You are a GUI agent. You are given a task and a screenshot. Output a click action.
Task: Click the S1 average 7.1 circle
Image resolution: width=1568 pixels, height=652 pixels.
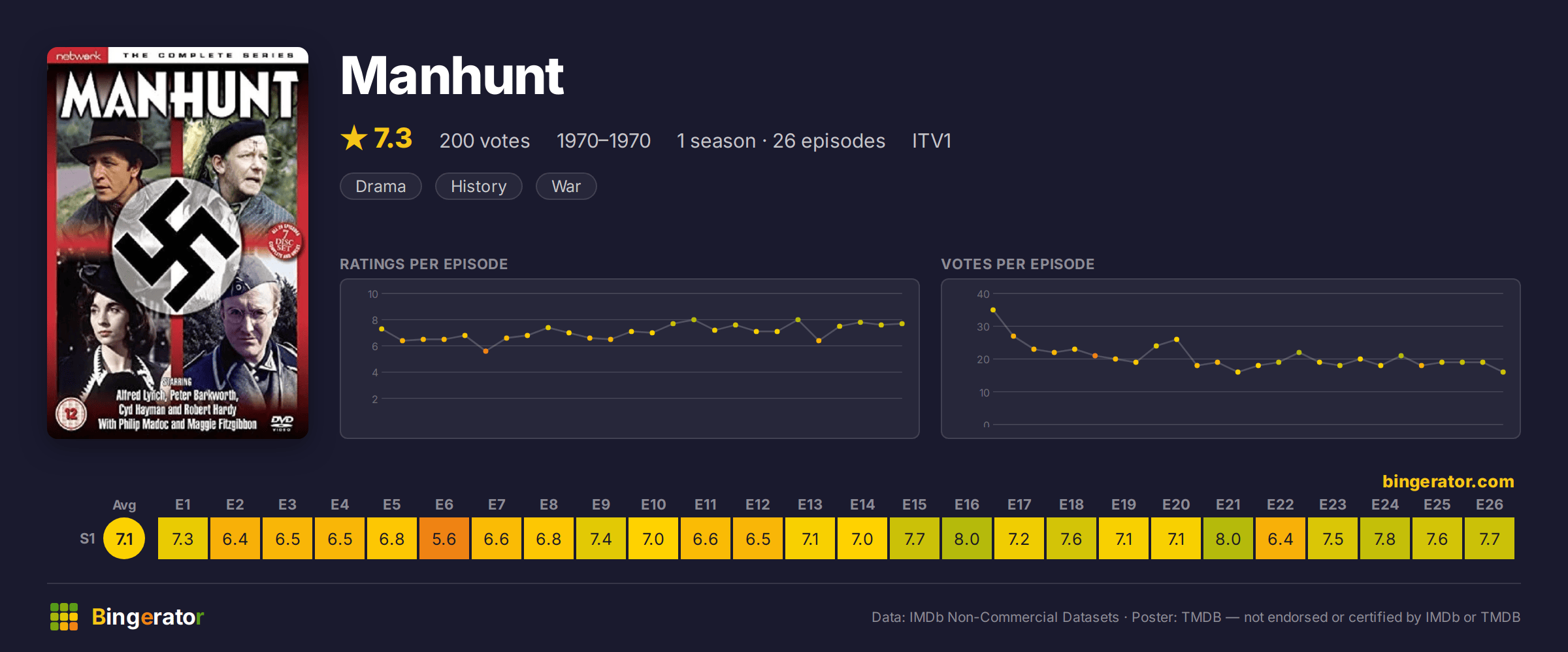point(124,538)
